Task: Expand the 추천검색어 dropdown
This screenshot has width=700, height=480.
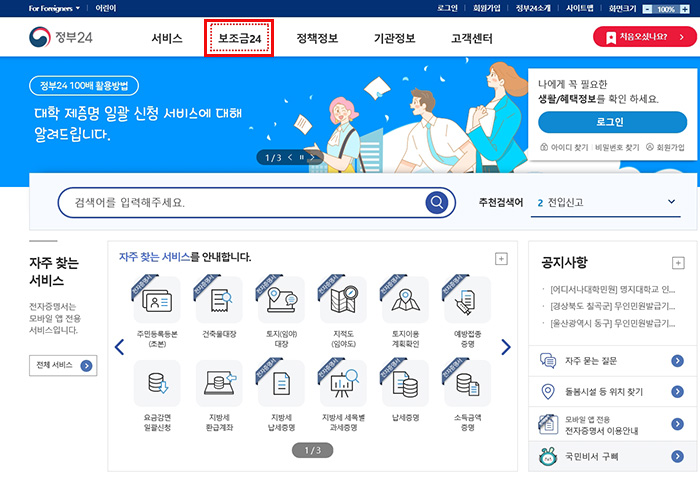Action: [x=671, y=202]
